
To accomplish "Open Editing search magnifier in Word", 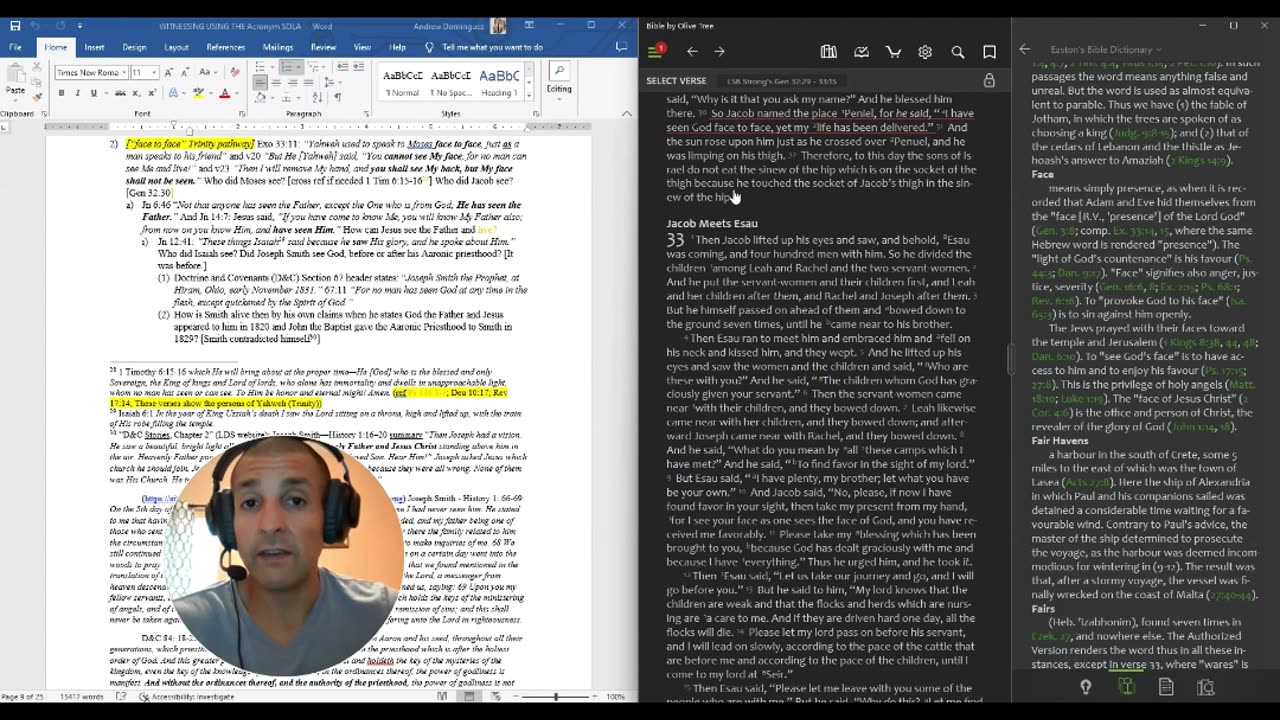I will 559,70.
